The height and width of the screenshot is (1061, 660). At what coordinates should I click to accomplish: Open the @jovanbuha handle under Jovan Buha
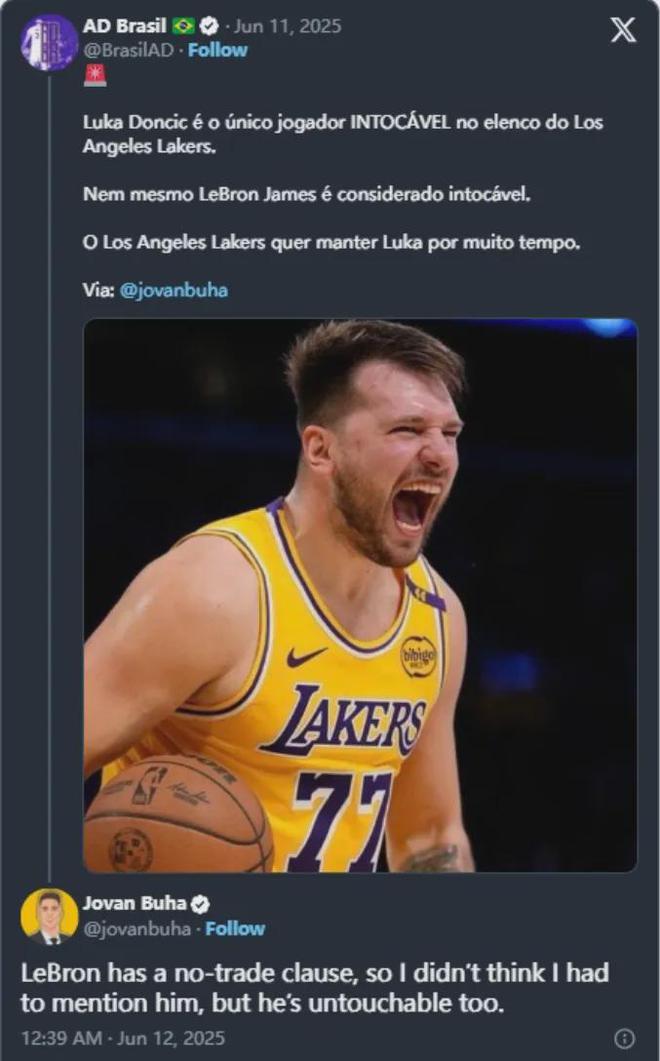point(136,929)
